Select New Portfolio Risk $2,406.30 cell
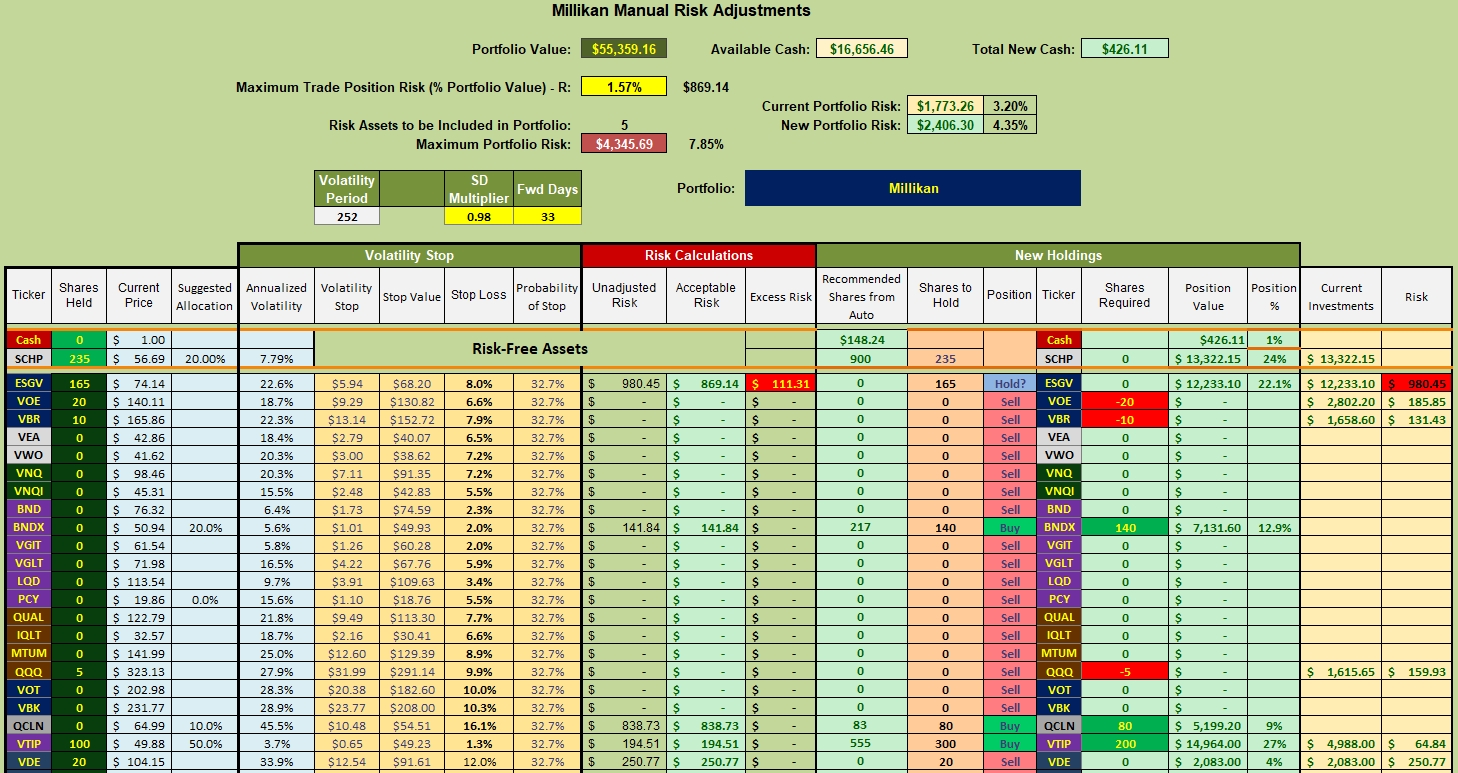Image resolution: width=1458 pixels, height=773 pixels. (944, 125)
